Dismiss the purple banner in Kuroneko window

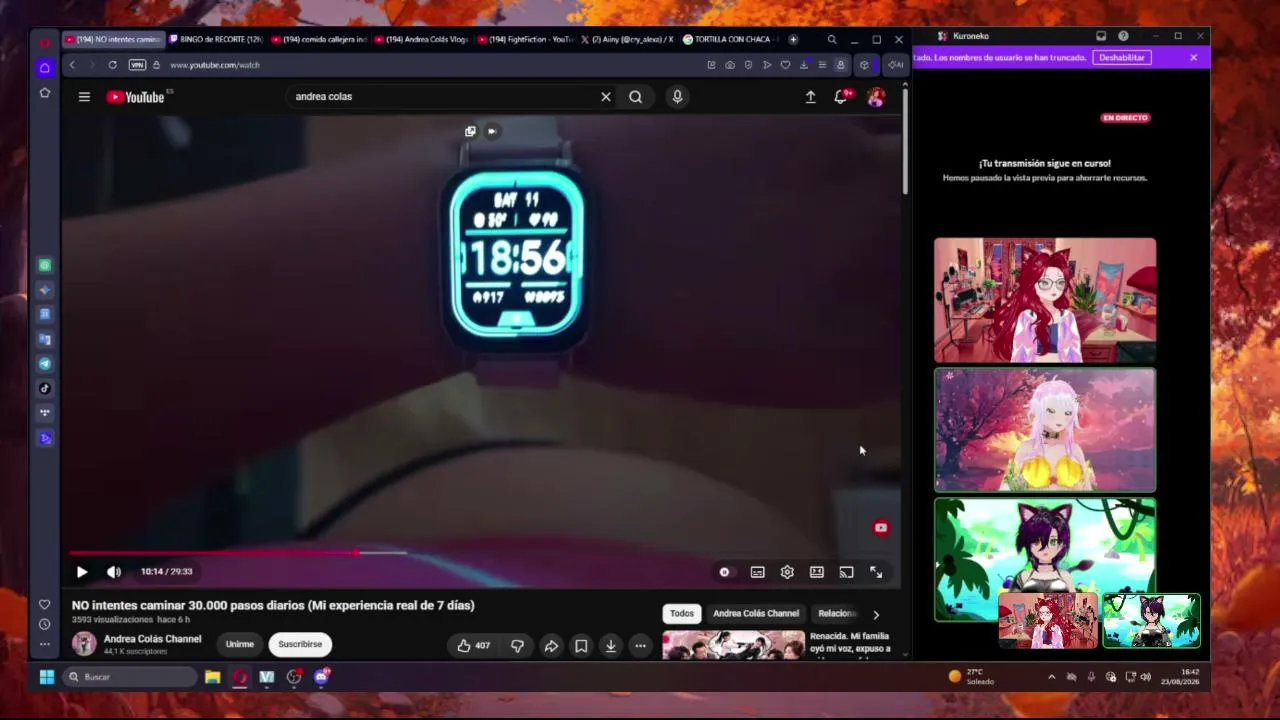click(x=1193, y=58)
